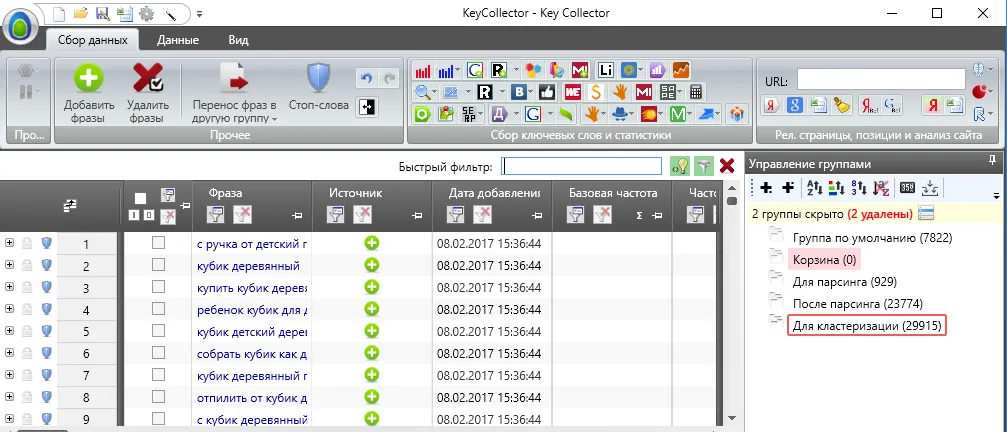The width and height of the screenshot is (1007, 432).
Task: Click the thumbs-up icon in keyword toolbar
Action: click(547, 92)
